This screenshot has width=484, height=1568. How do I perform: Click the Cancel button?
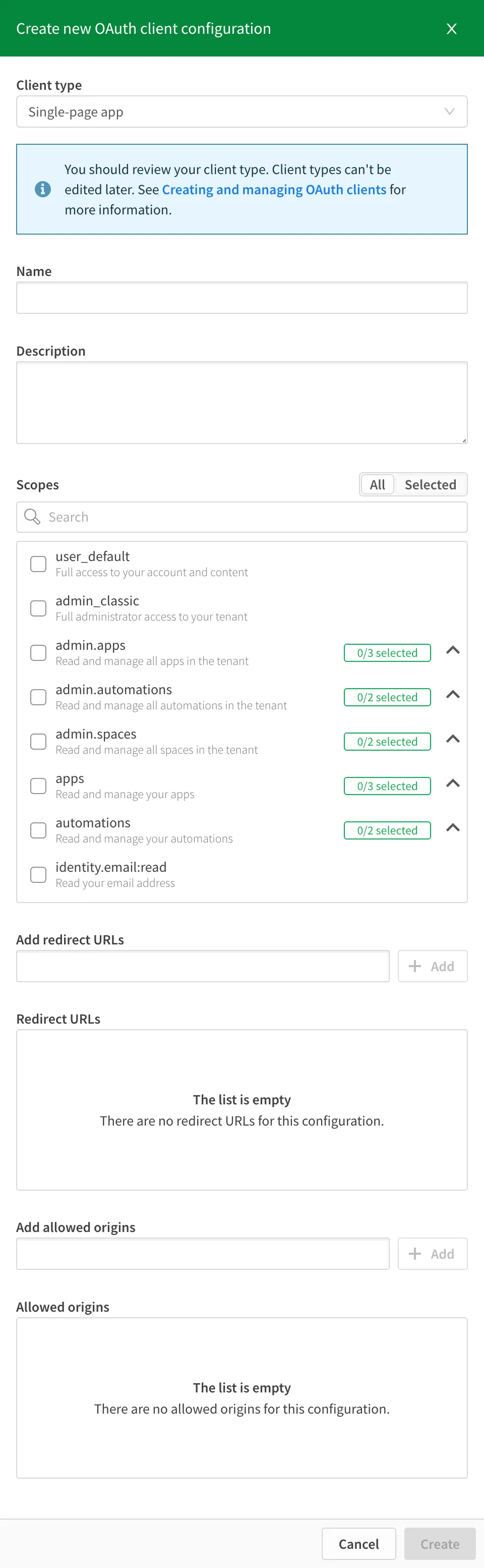point(359,1544)
